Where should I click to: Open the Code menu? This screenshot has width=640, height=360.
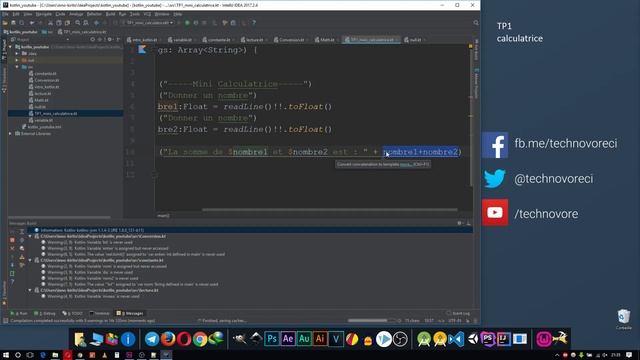click(x=60, y=14)
